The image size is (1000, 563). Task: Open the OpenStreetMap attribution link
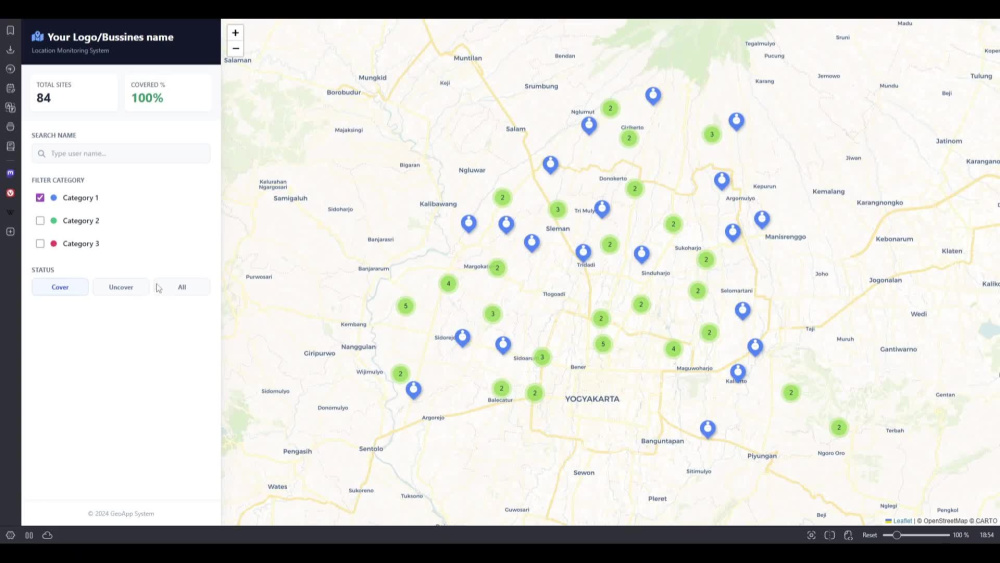point(945,521)
